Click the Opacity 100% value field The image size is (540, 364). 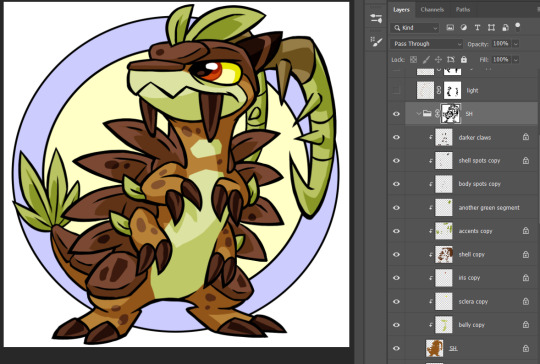501,44
